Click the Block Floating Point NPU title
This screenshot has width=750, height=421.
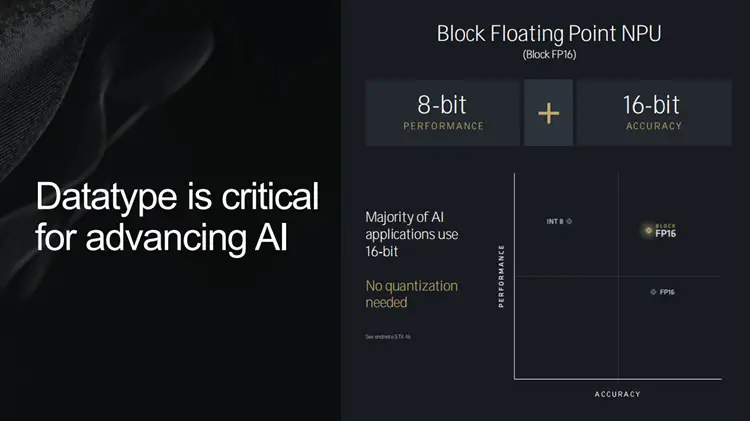pyautogui.click(x=548, y=33)
